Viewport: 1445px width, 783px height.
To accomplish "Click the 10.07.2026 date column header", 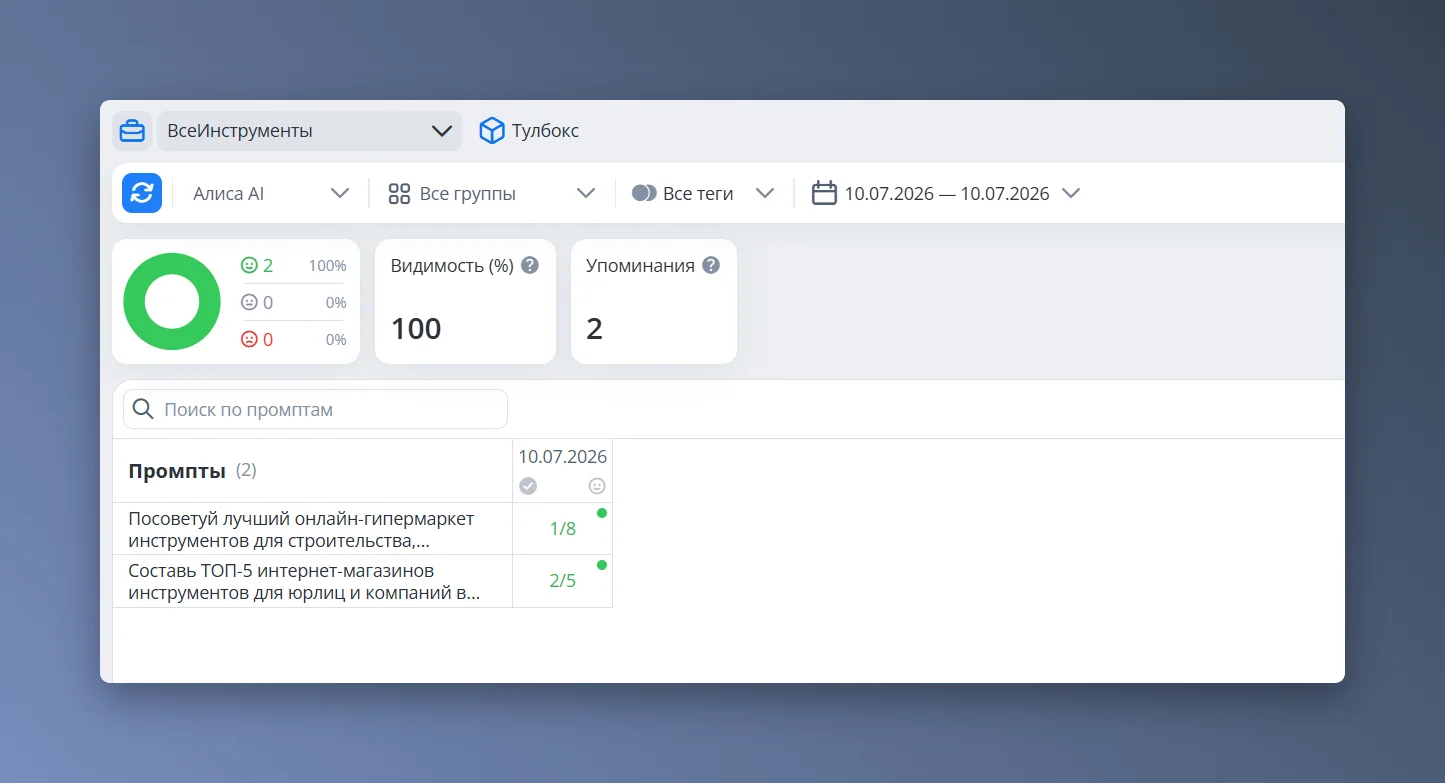I will tap(562, 456).
